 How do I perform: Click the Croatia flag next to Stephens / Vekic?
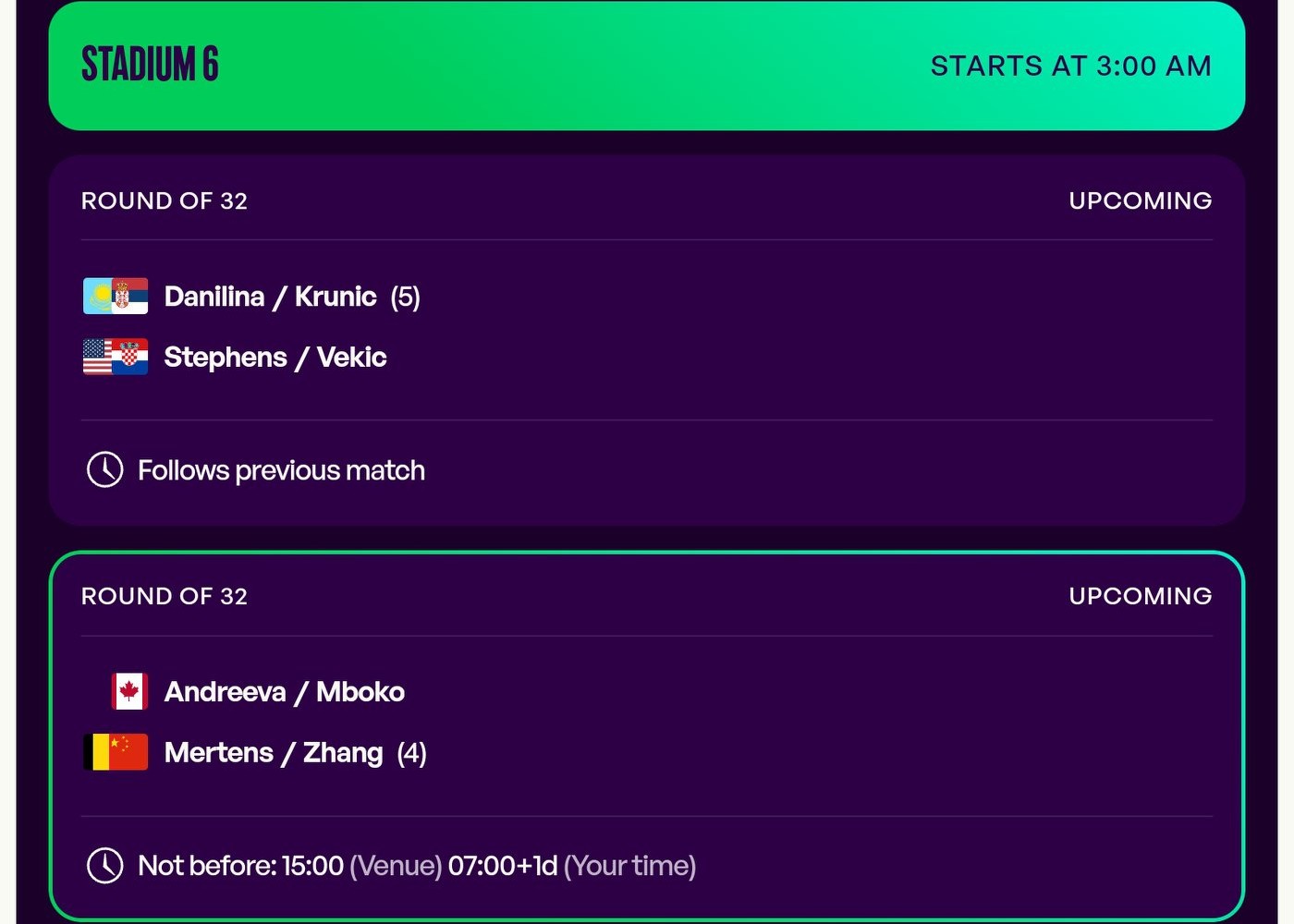131,357
